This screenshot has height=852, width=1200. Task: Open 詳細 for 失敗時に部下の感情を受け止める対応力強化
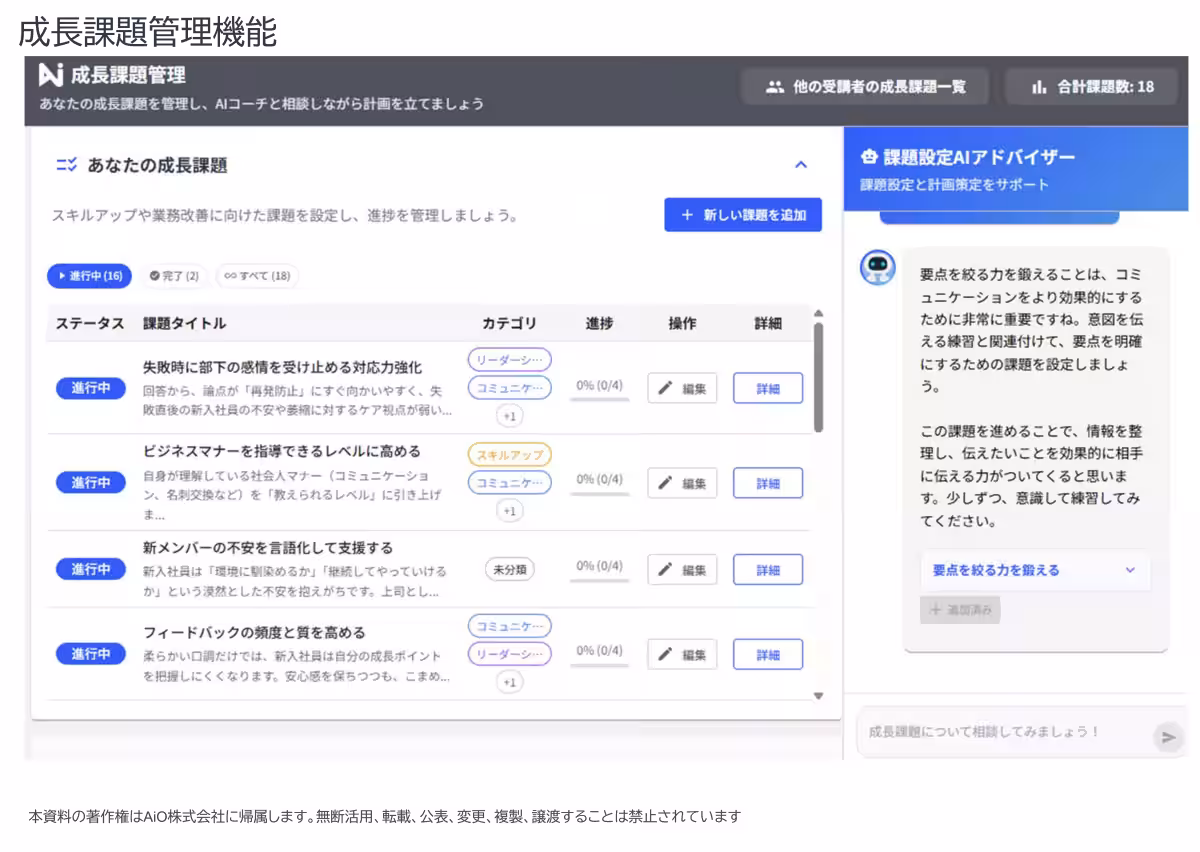pos(768,388)
